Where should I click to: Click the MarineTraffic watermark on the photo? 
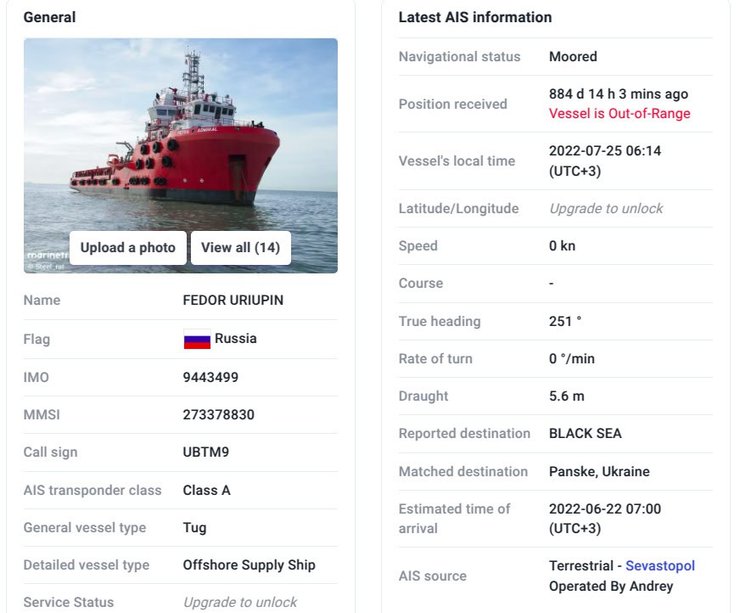point(46,255)
